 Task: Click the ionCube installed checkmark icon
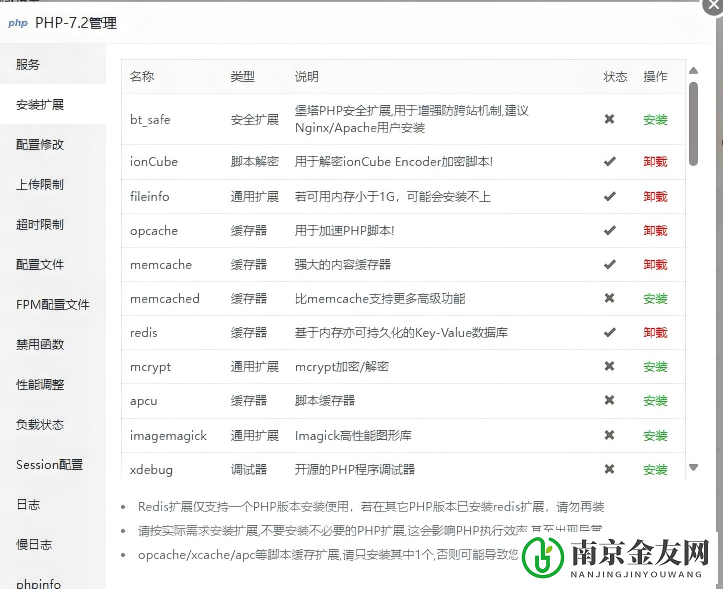point(610,161)
